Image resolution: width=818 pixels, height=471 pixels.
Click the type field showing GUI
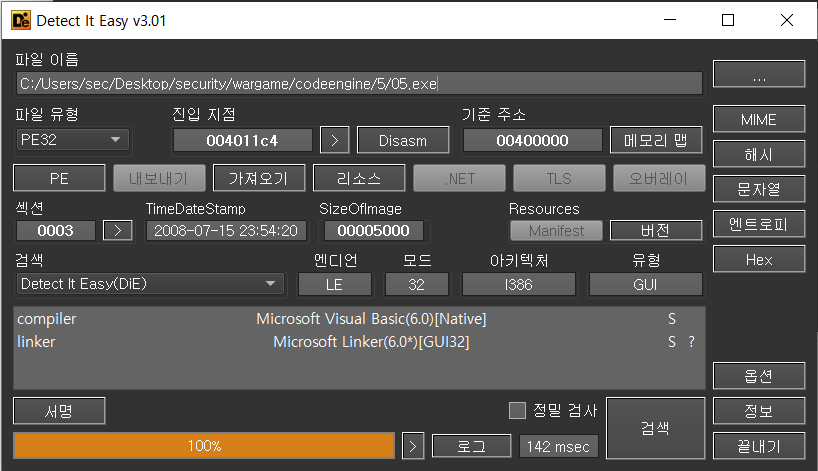(x=645, y=284)
